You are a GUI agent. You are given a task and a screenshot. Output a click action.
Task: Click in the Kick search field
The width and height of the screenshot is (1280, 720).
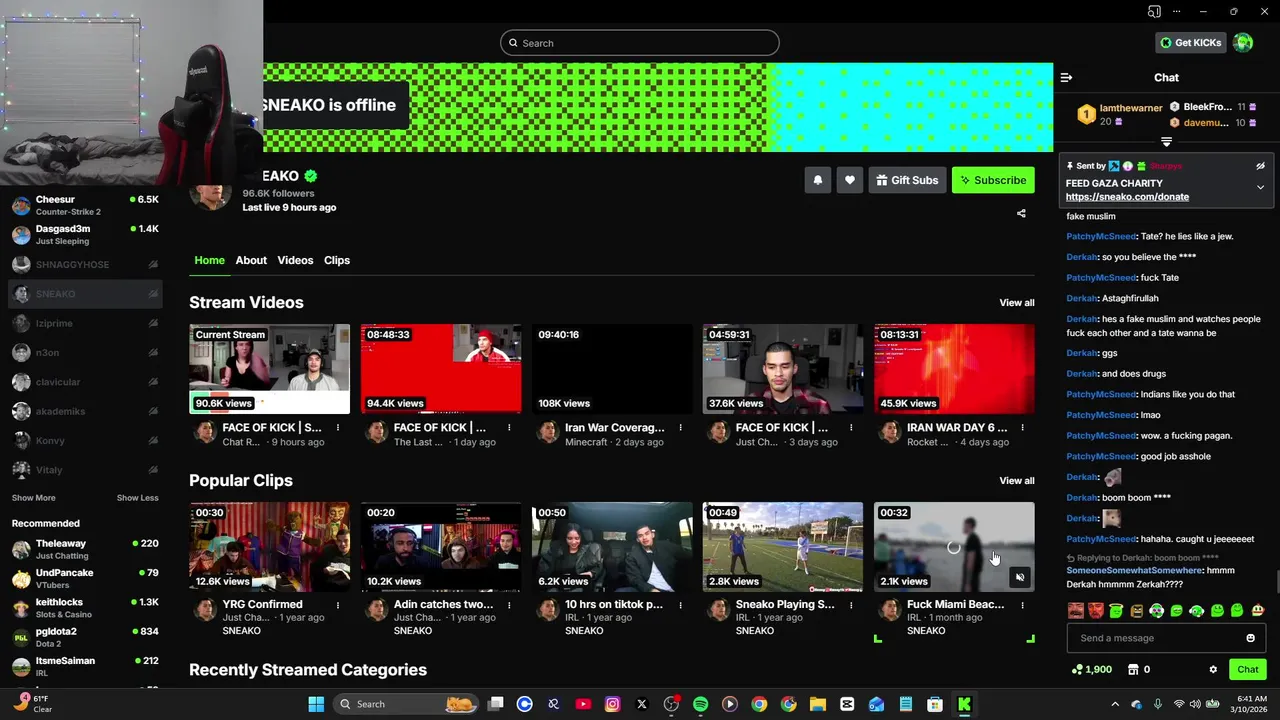(x=640, y=43)
